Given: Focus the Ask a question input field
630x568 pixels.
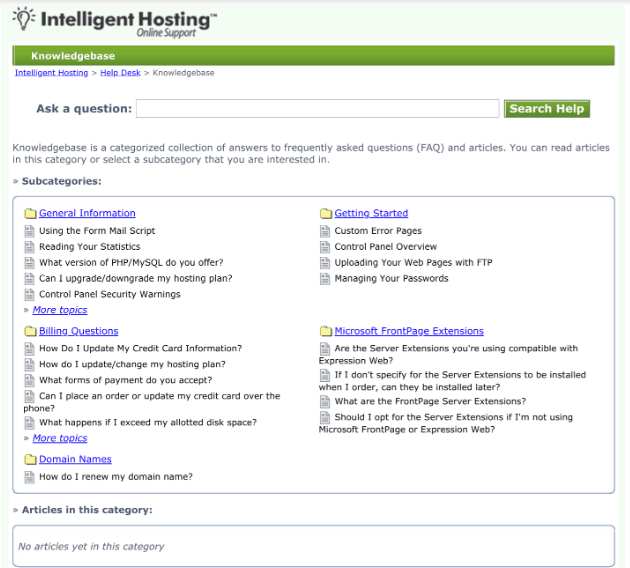Looking at the screenshot, I should (x=317, y=109).
